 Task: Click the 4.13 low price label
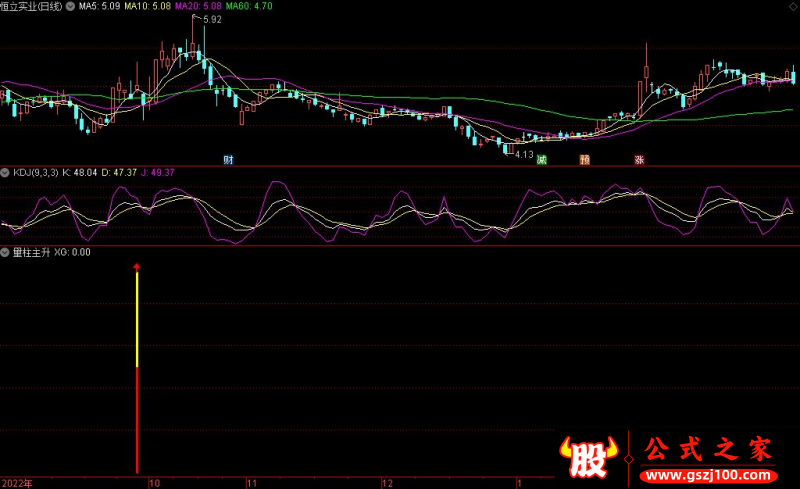click(524, 154)
